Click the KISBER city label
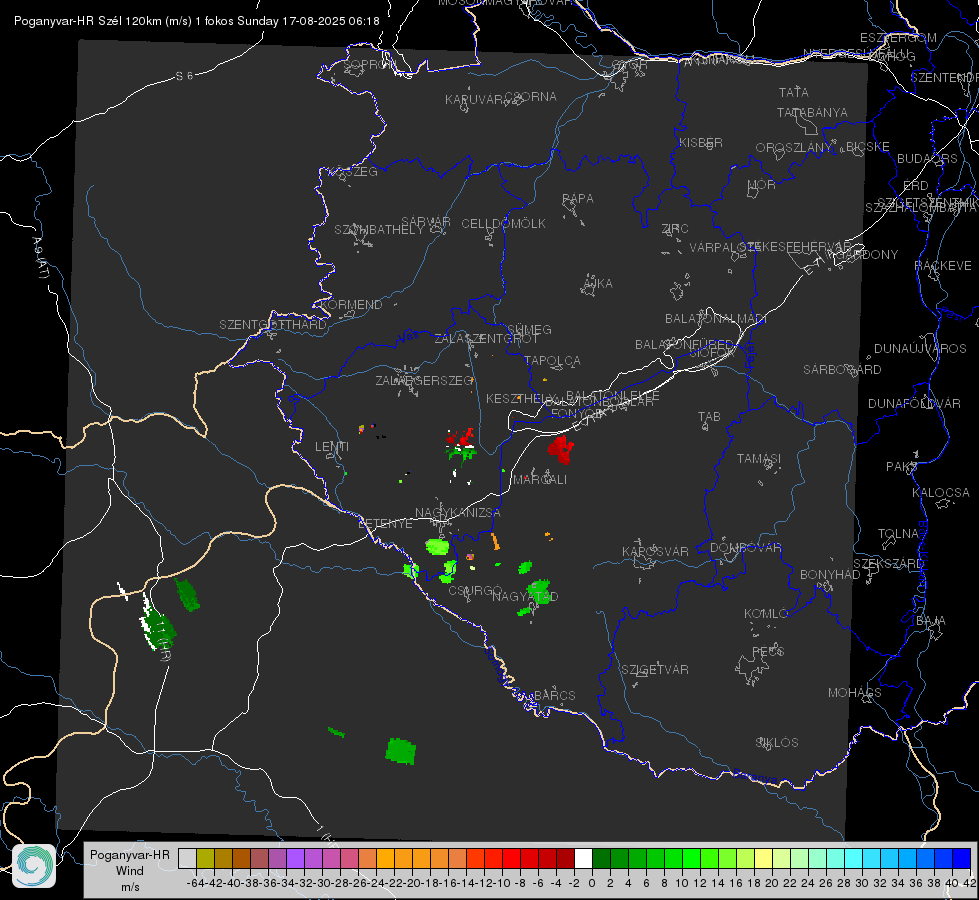This screenshot has height=900, width=979. coord(701,142)
